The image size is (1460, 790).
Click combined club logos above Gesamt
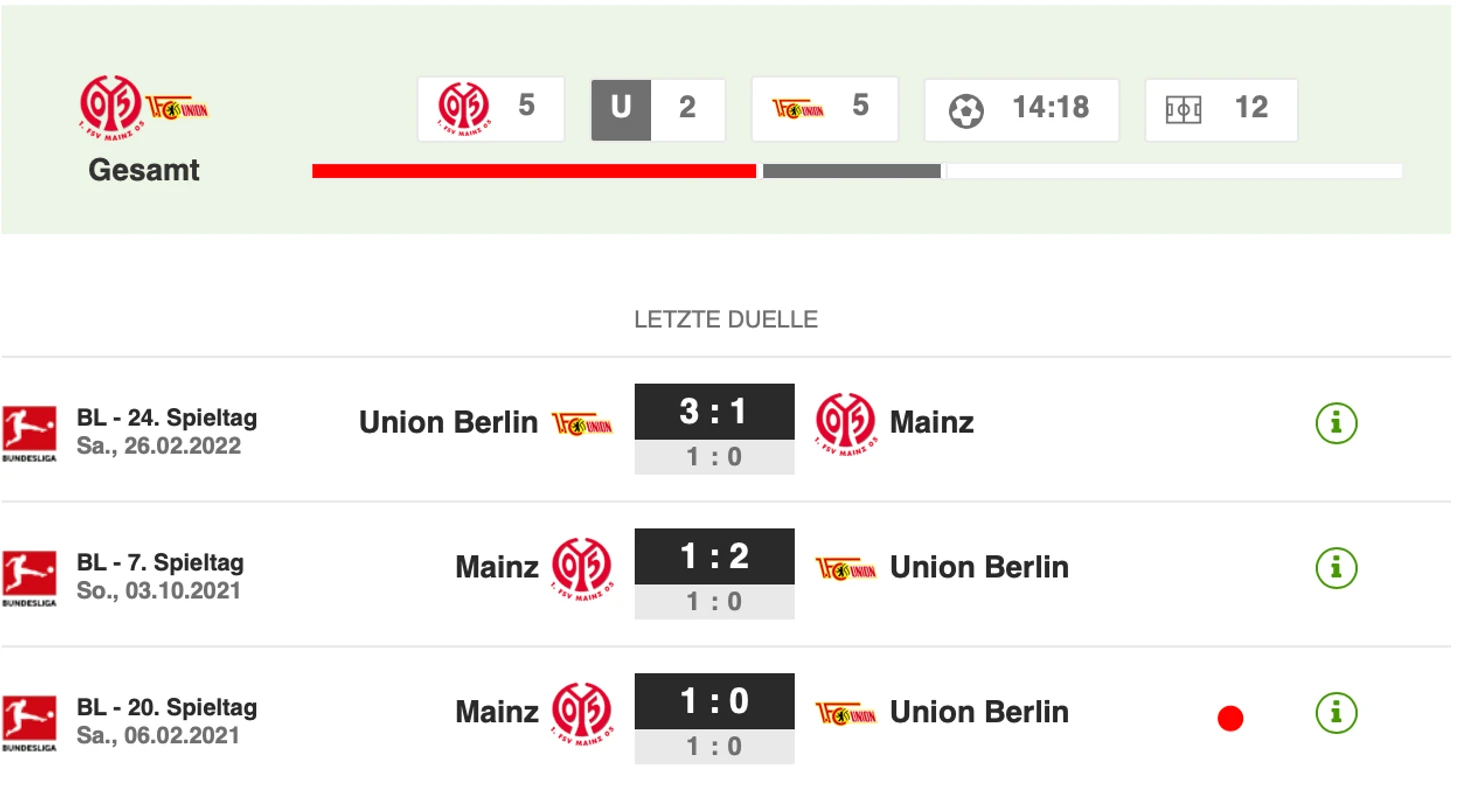(x=144, y=107)
